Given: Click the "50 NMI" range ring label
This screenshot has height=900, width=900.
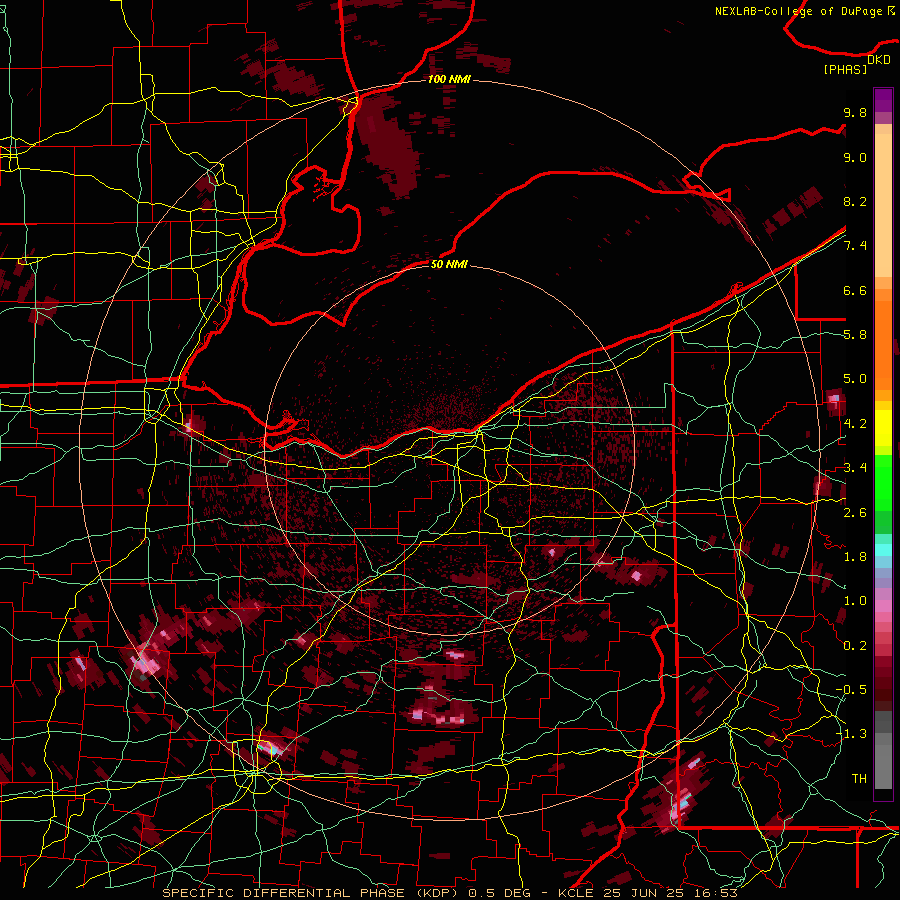Looking at the screenshot, I should 449,264.
